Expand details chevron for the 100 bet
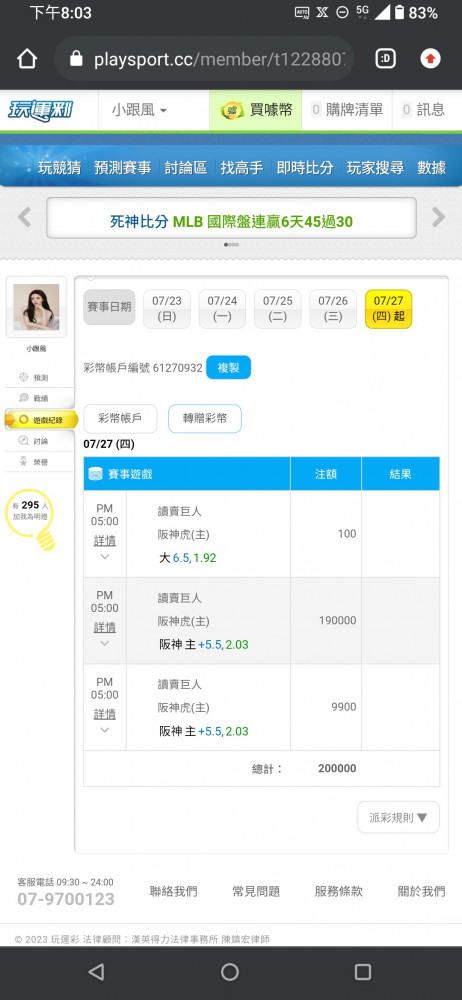 coord(105,557)
